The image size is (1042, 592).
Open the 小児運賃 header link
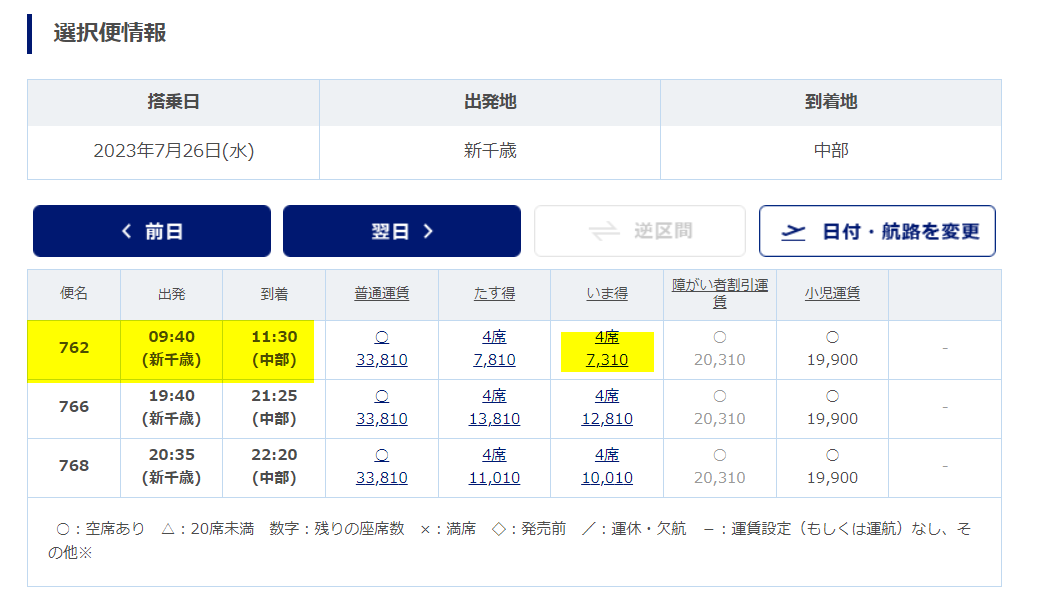[x=832, y=294]
